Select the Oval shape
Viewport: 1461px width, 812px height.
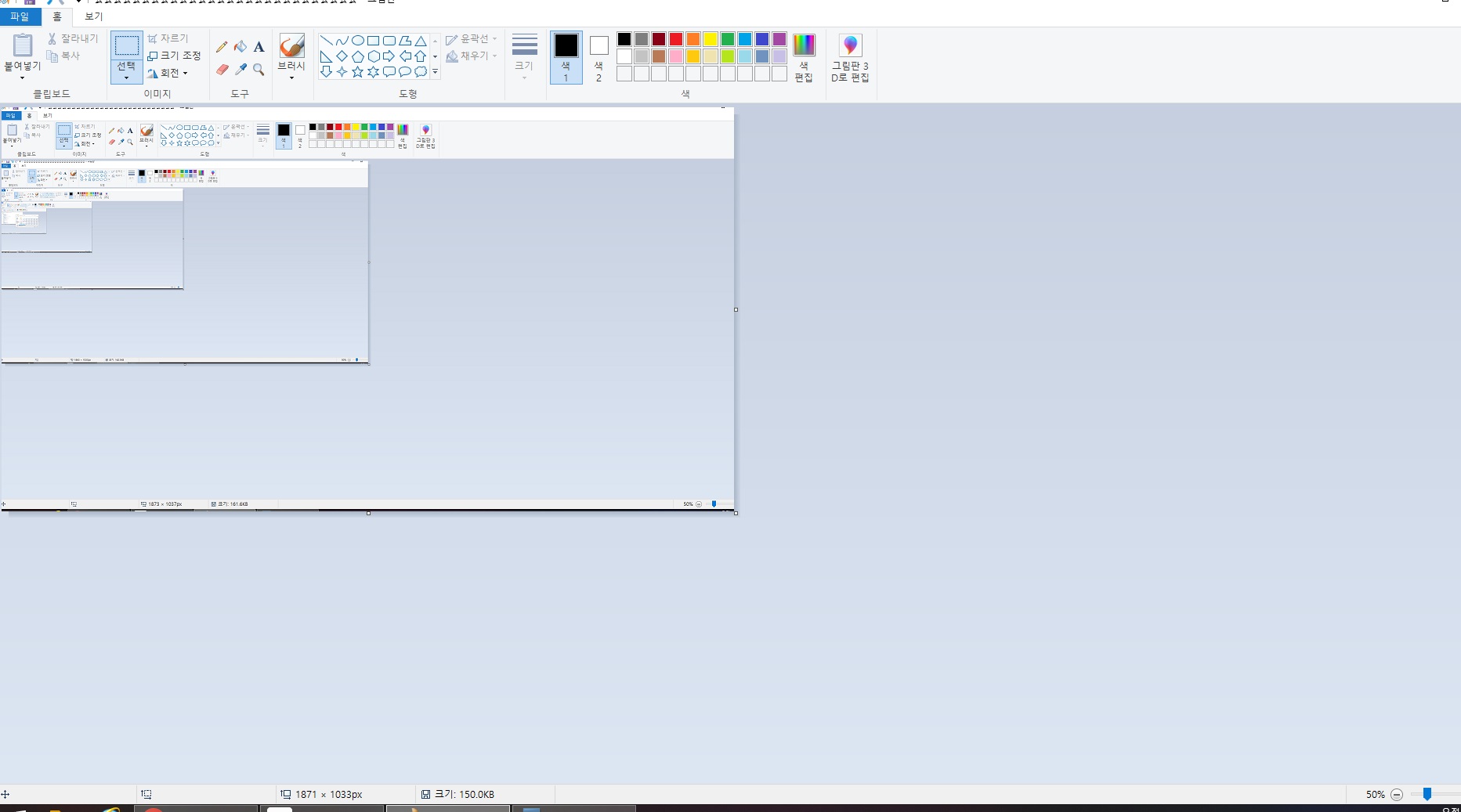358,41
